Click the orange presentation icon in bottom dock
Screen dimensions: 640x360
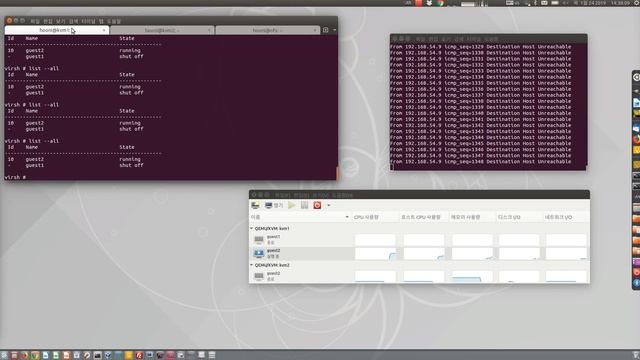(x=66, y=355)
